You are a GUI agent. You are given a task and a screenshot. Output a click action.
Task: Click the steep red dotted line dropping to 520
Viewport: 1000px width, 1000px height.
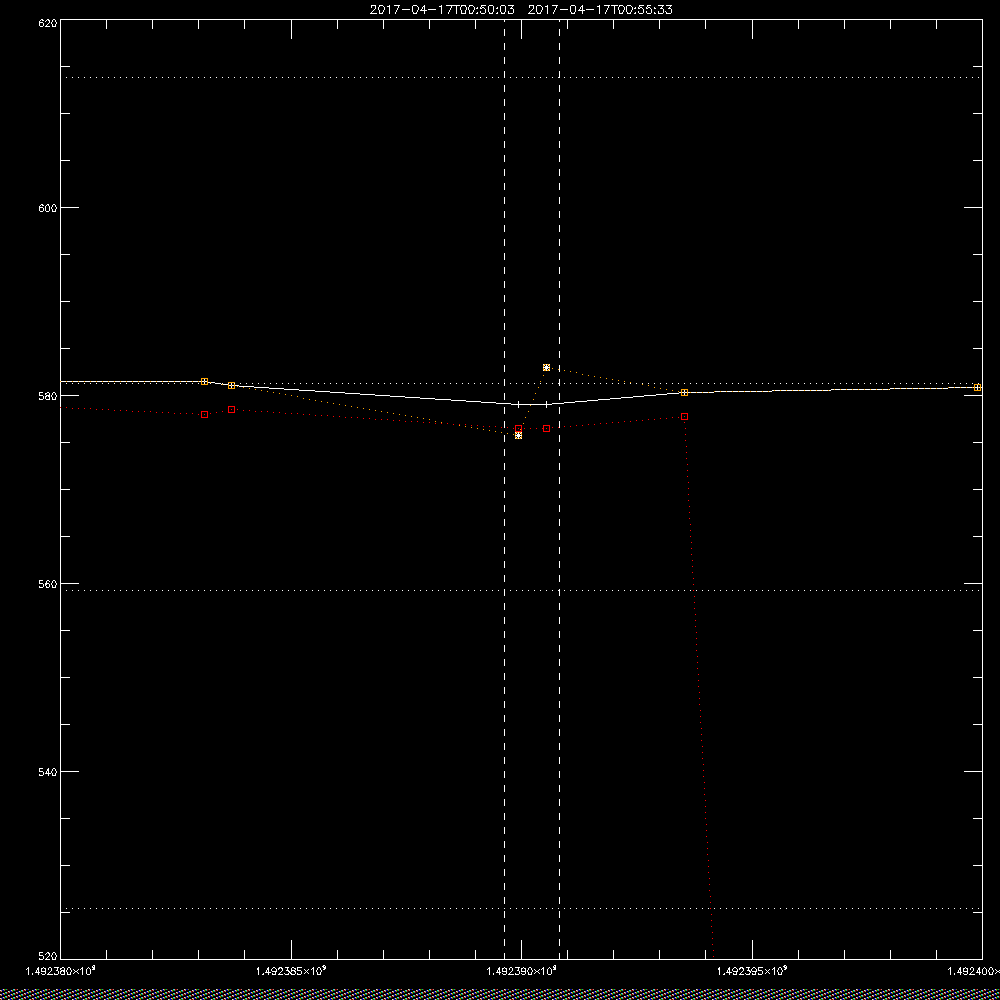(x=699, y=689)
